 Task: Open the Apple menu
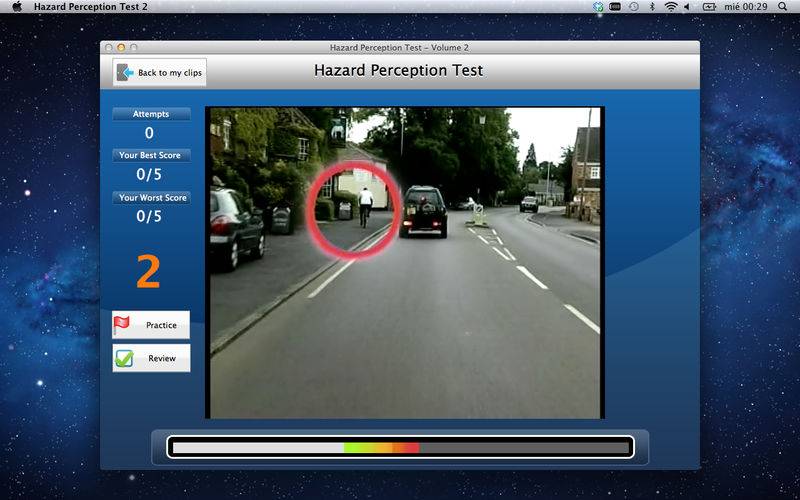click(x=17, y=7)
